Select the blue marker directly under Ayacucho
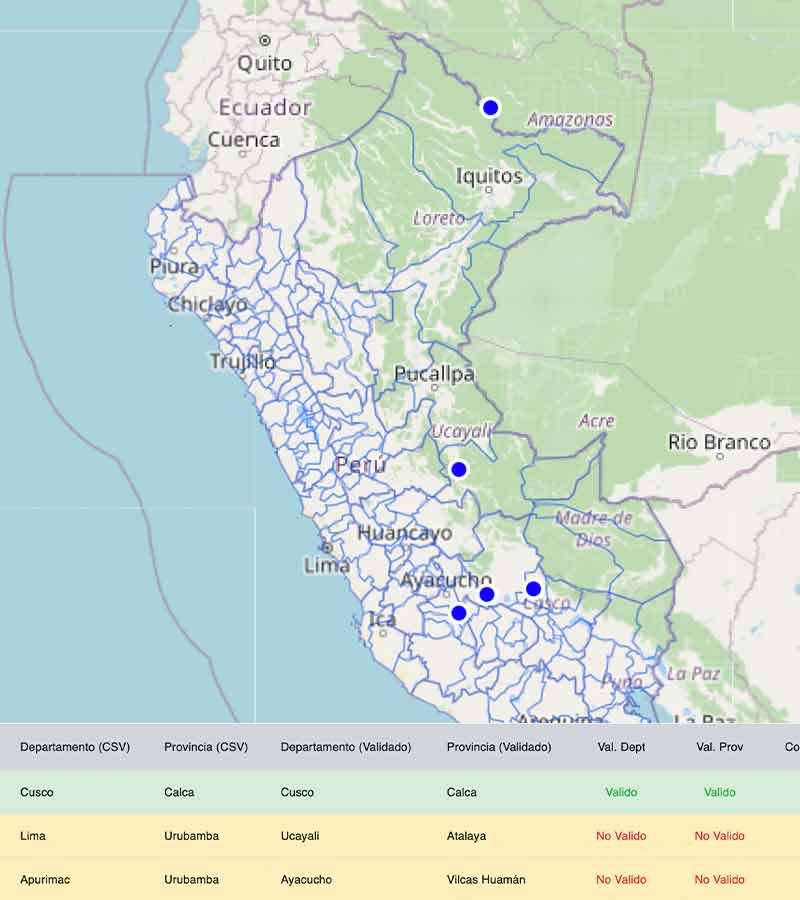The image size is (800, 900). [x=487, y=594]
